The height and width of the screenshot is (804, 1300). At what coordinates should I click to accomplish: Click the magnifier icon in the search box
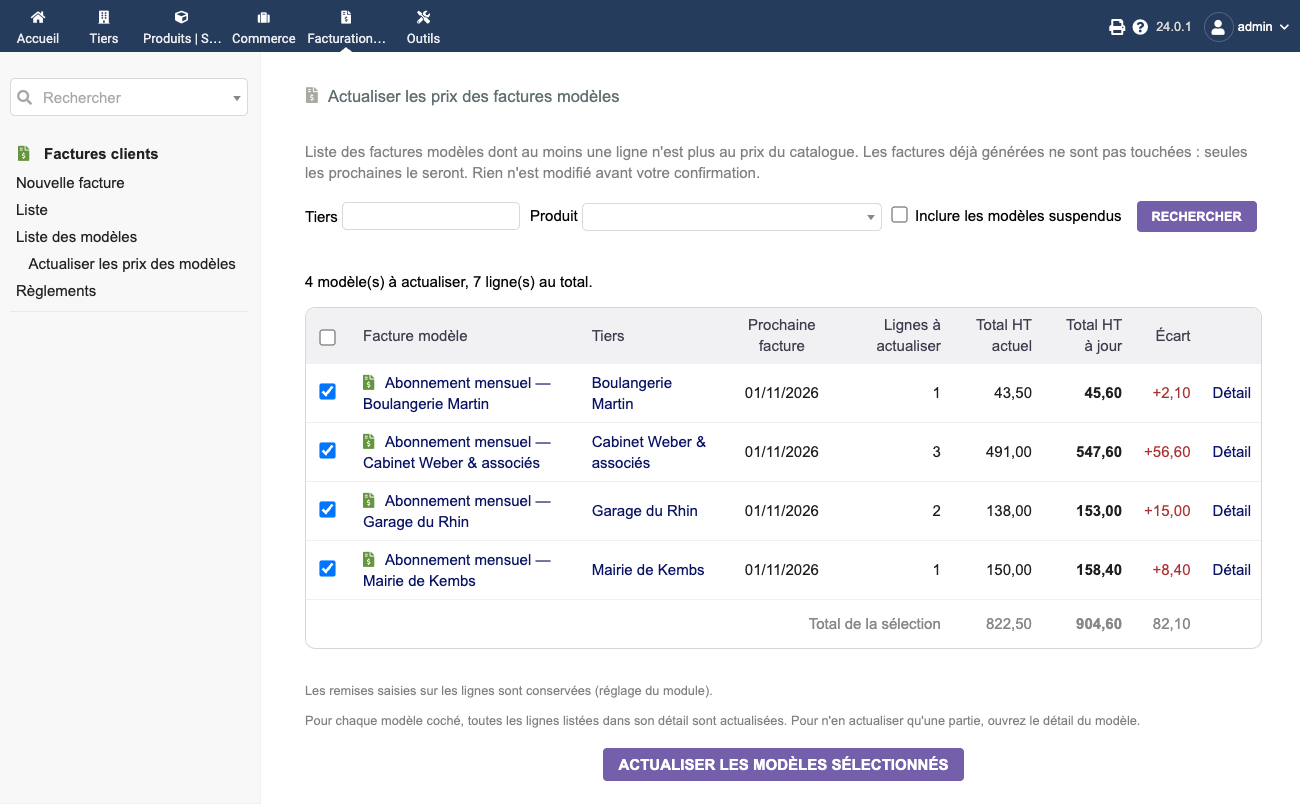(x=25, y=98)
